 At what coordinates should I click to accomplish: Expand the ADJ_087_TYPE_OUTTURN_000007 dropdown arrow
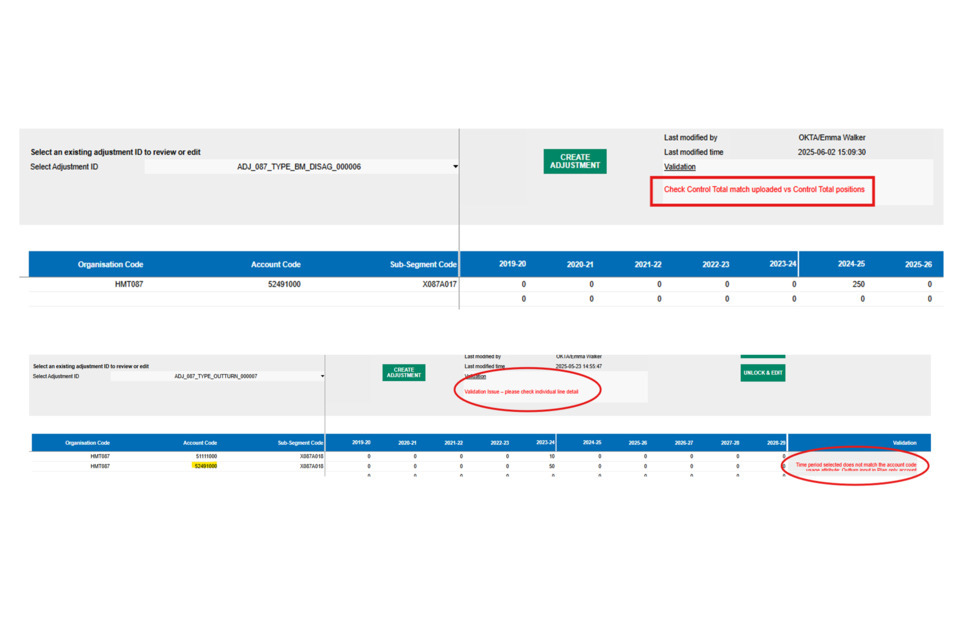coord(322,377)
